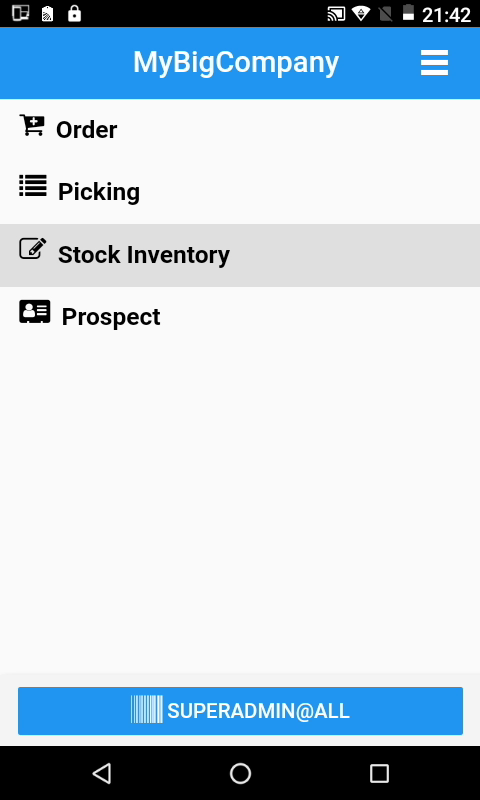Open recent apps with the square button
Screen dimensions: 480x800
pyautogui.click(x=379, y=773)
